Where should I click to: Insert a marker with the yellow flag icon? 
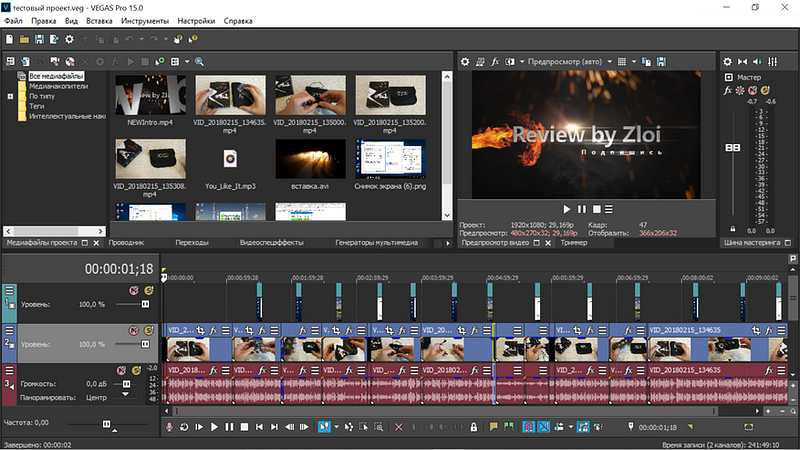click(x=493, y=427)
